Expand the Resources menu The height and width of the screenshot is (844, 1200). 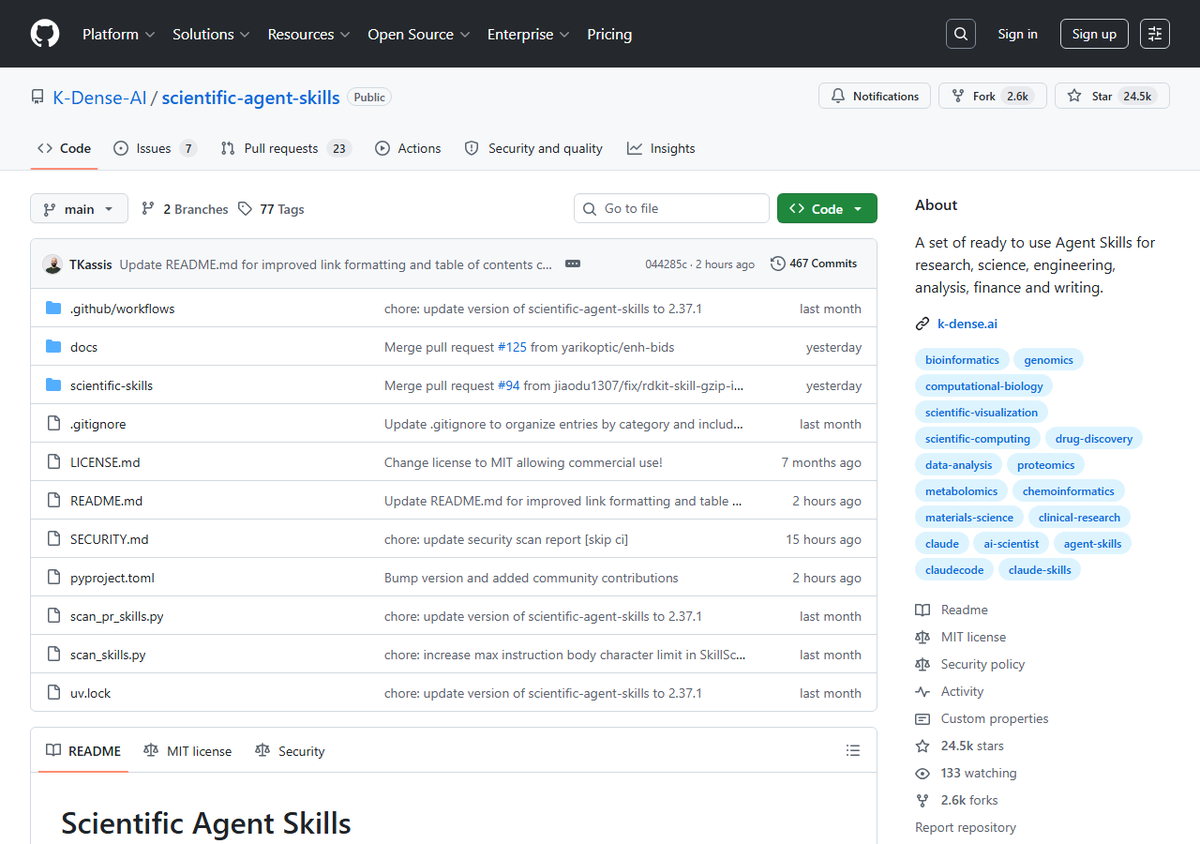tap(309, 34)
